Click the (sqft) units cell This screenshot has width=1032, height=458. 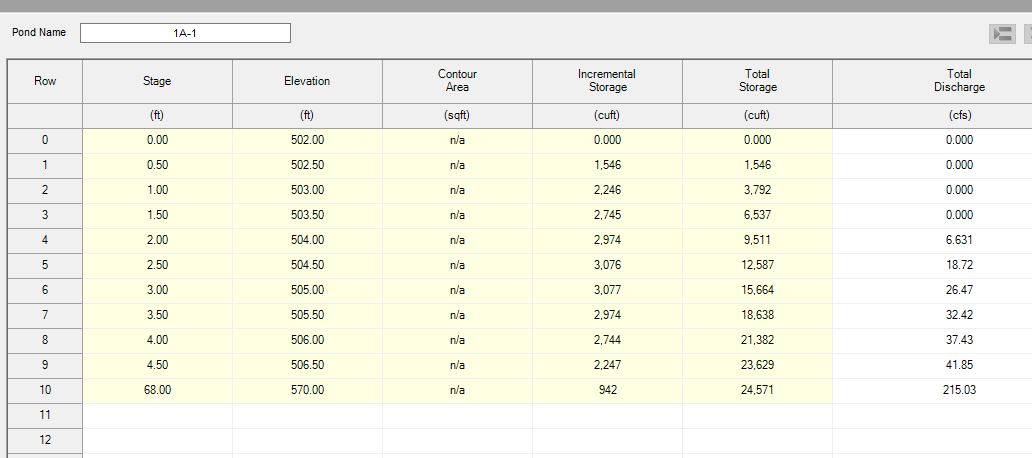(457, 115)
